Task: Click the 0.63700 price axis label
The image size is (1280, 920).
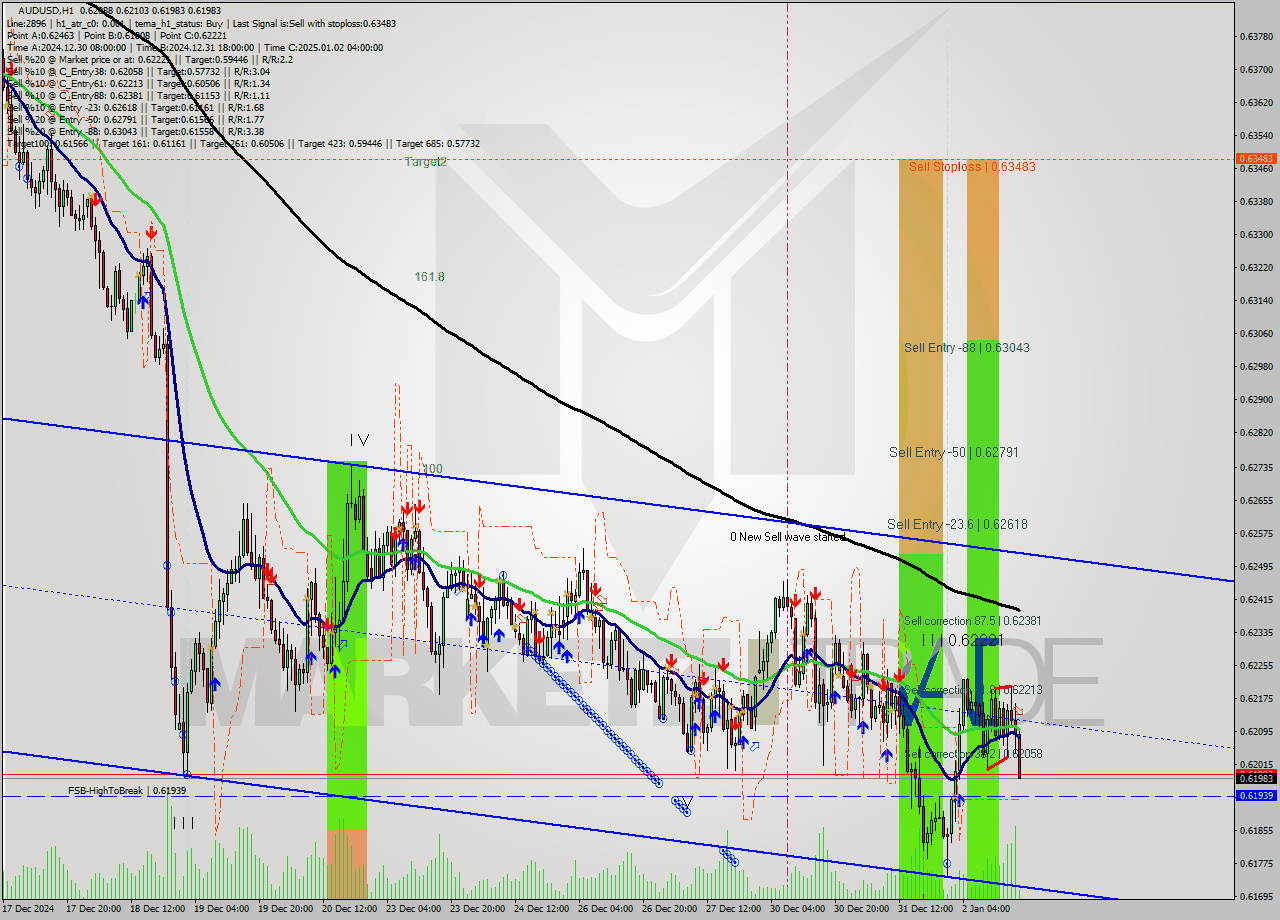Action: coord(1255,70)
